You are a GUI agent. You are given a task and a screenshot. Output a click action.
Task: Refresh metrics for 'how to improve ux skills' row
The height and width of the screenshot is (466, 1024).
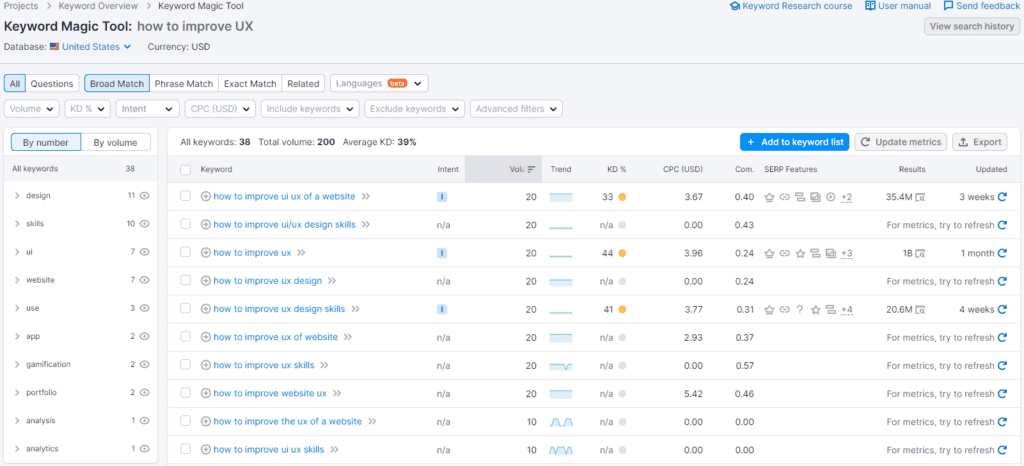1002,365
